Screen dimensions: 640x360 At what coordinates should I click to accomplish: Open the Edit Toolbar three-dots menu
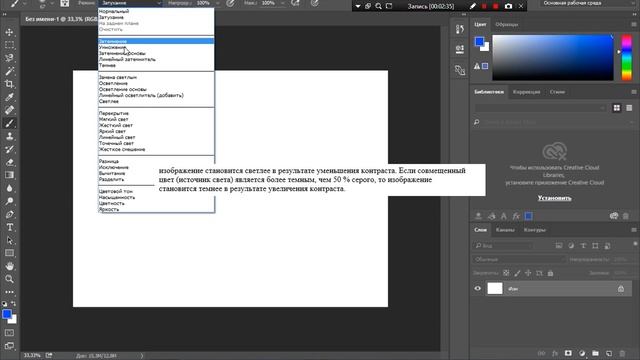(x=9, y=292)
